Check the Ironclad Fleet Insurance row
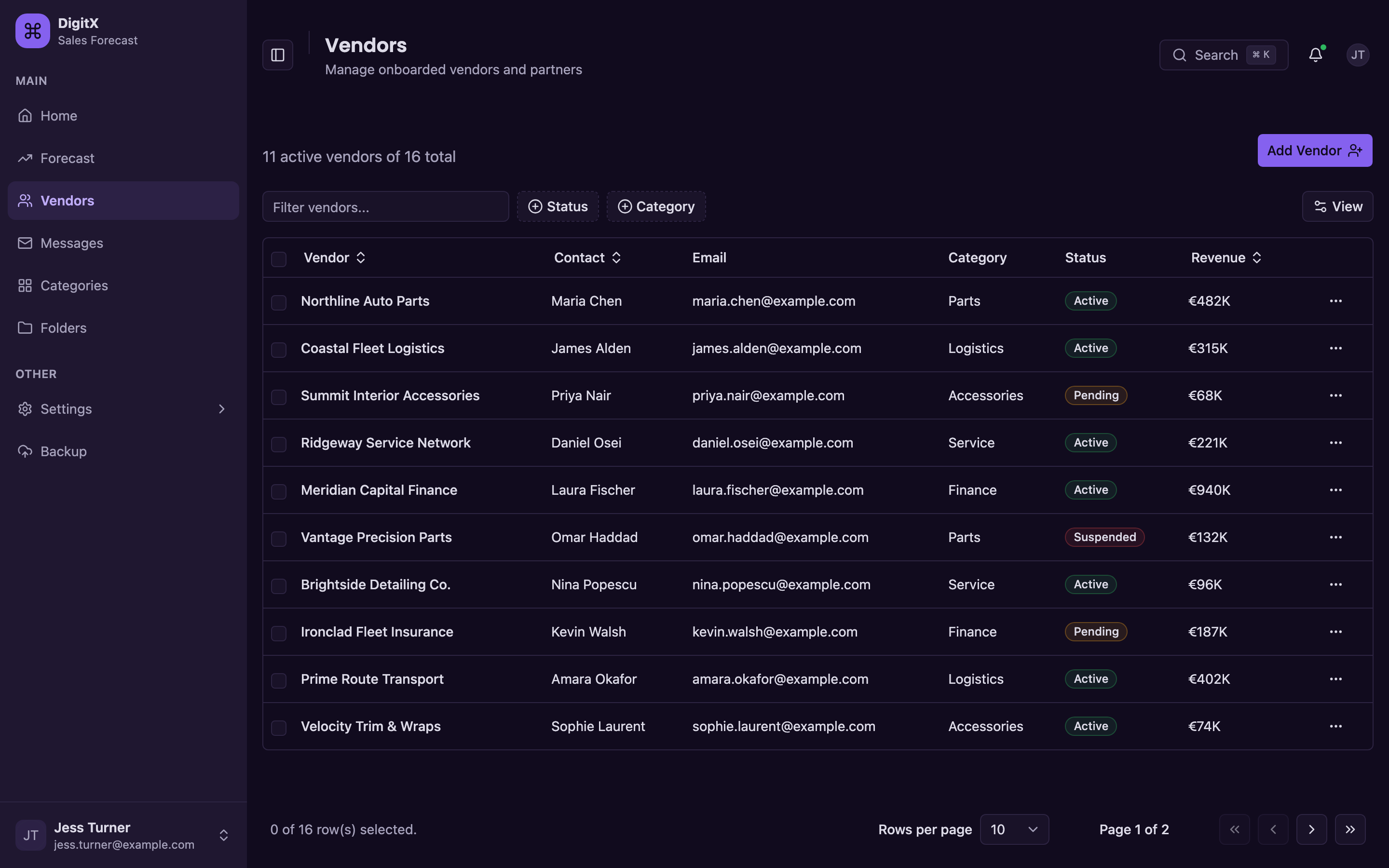The image size is (1389, 868). coord(278,633)
